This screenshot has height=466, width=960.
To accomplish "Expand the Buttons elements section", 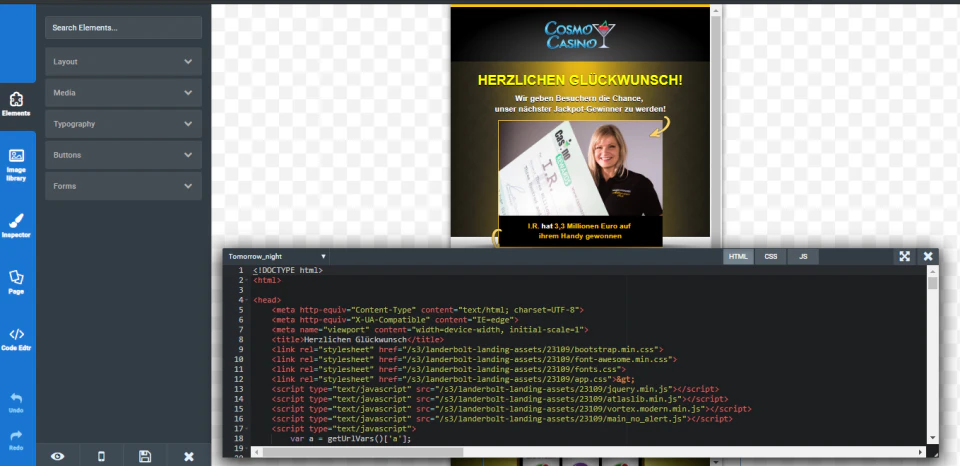I will coord(123,155).
